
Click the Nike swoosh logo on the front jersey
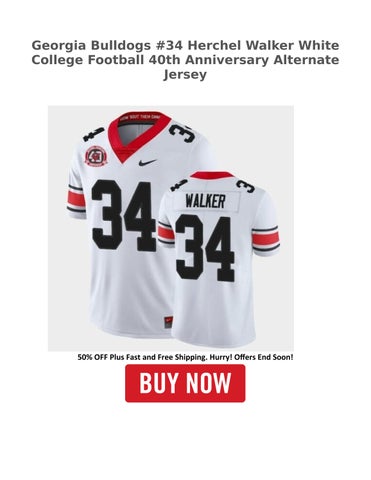pos(147,162)
